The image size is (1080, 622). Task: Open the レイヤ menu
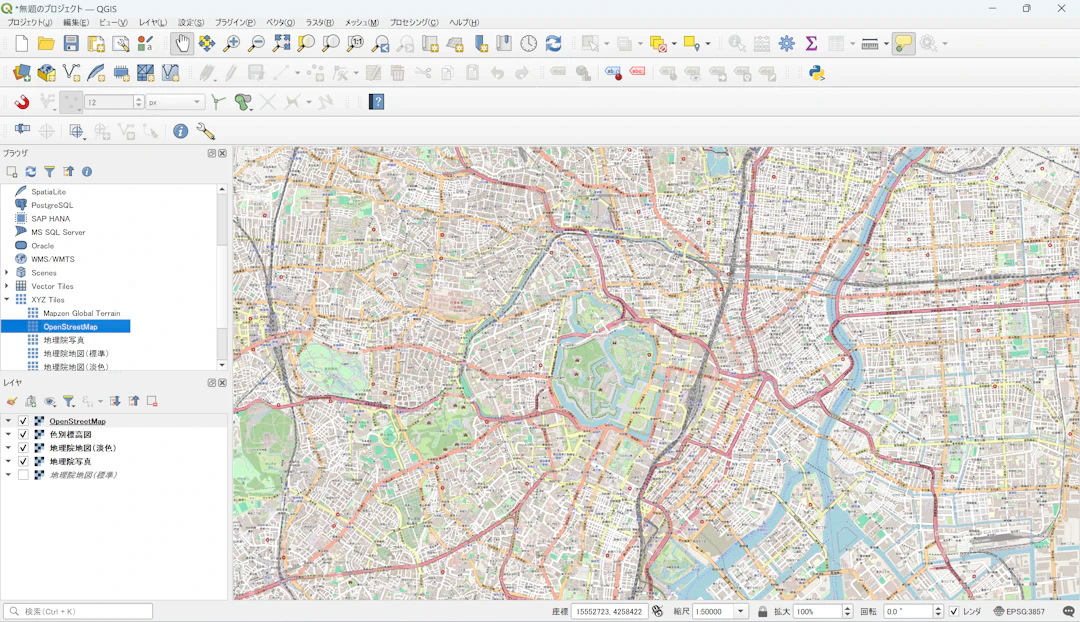pos(153,22)
